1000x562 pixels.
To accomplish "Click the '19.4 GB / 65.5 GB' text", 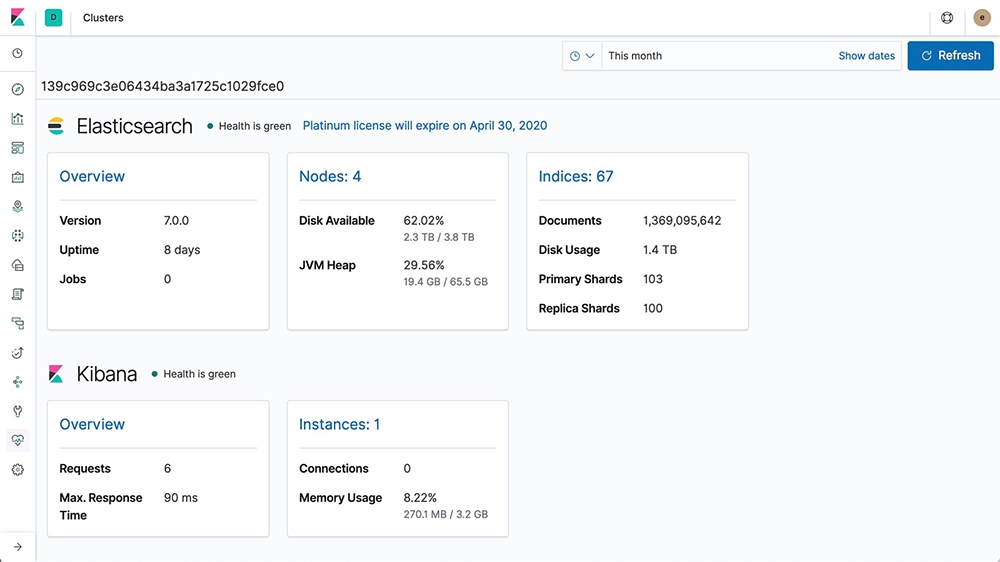I will tap(445, 281).
